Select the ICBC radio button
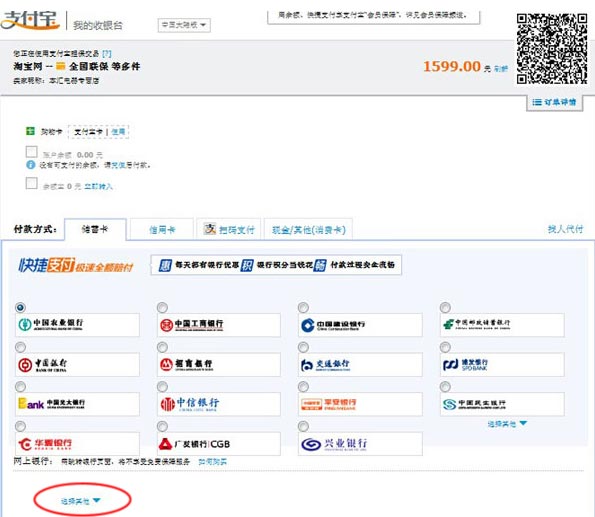This screenshot has width=595, height=517. [162, 307]
